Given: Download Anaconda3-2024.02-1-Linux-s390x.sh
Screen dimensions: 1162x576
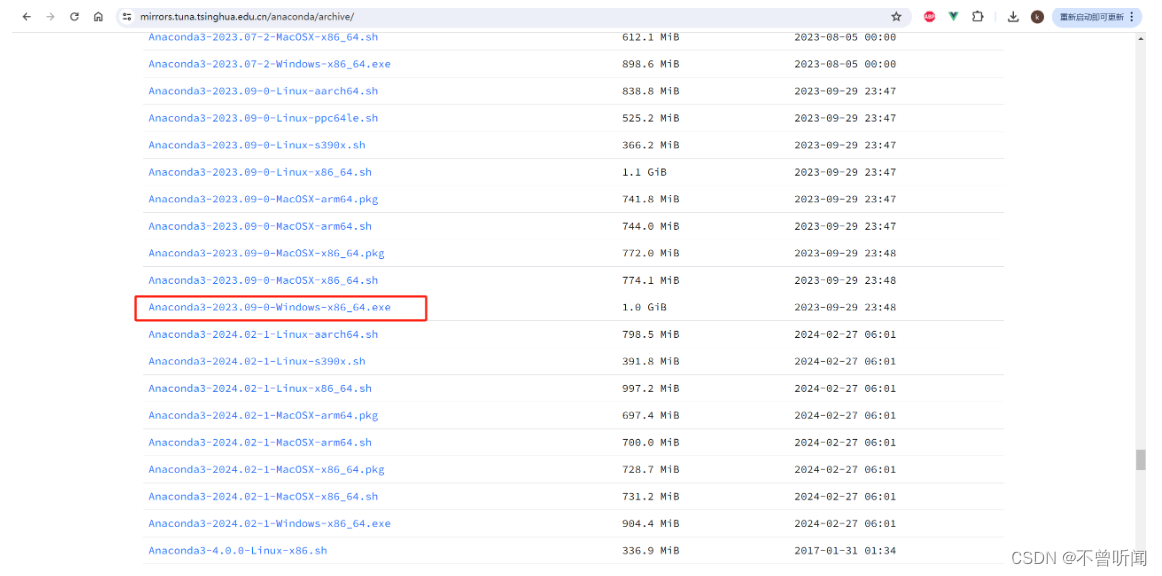Looking at the screenshot, I should [x=256, y=361].
